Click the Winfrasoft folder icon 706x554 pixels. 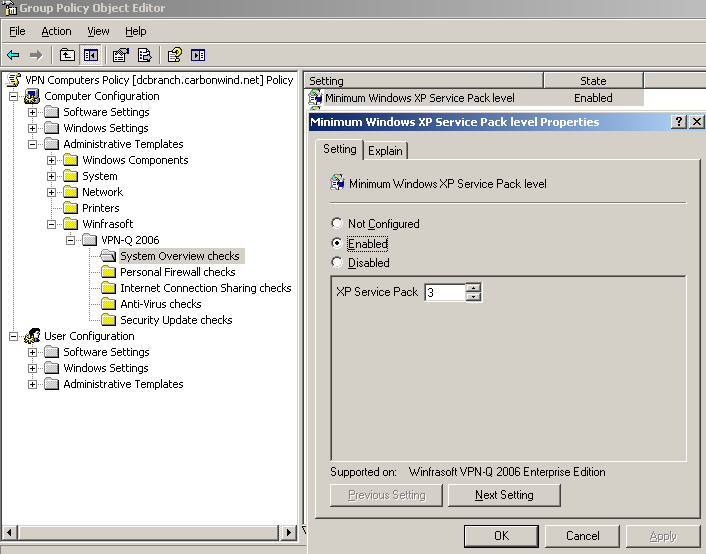(x=71, y=224)
